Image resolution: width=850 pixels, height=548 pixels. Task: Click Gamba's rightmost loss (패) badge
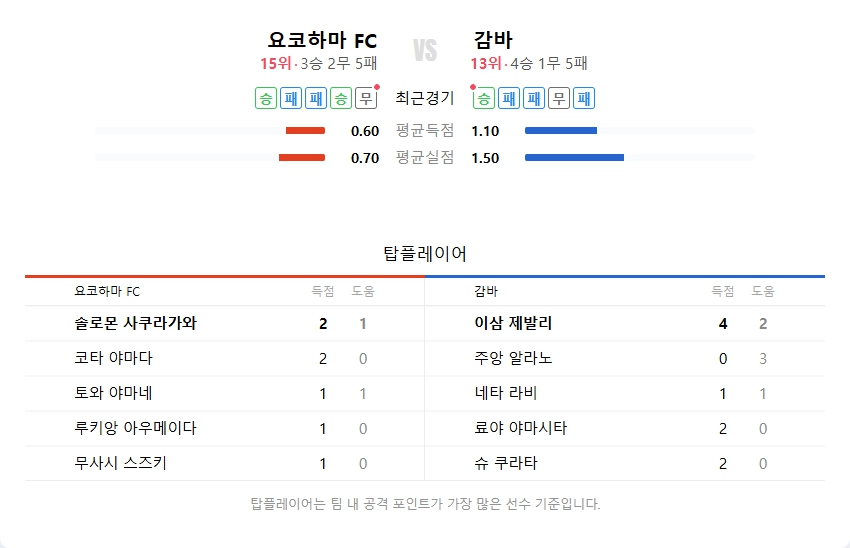585,98
